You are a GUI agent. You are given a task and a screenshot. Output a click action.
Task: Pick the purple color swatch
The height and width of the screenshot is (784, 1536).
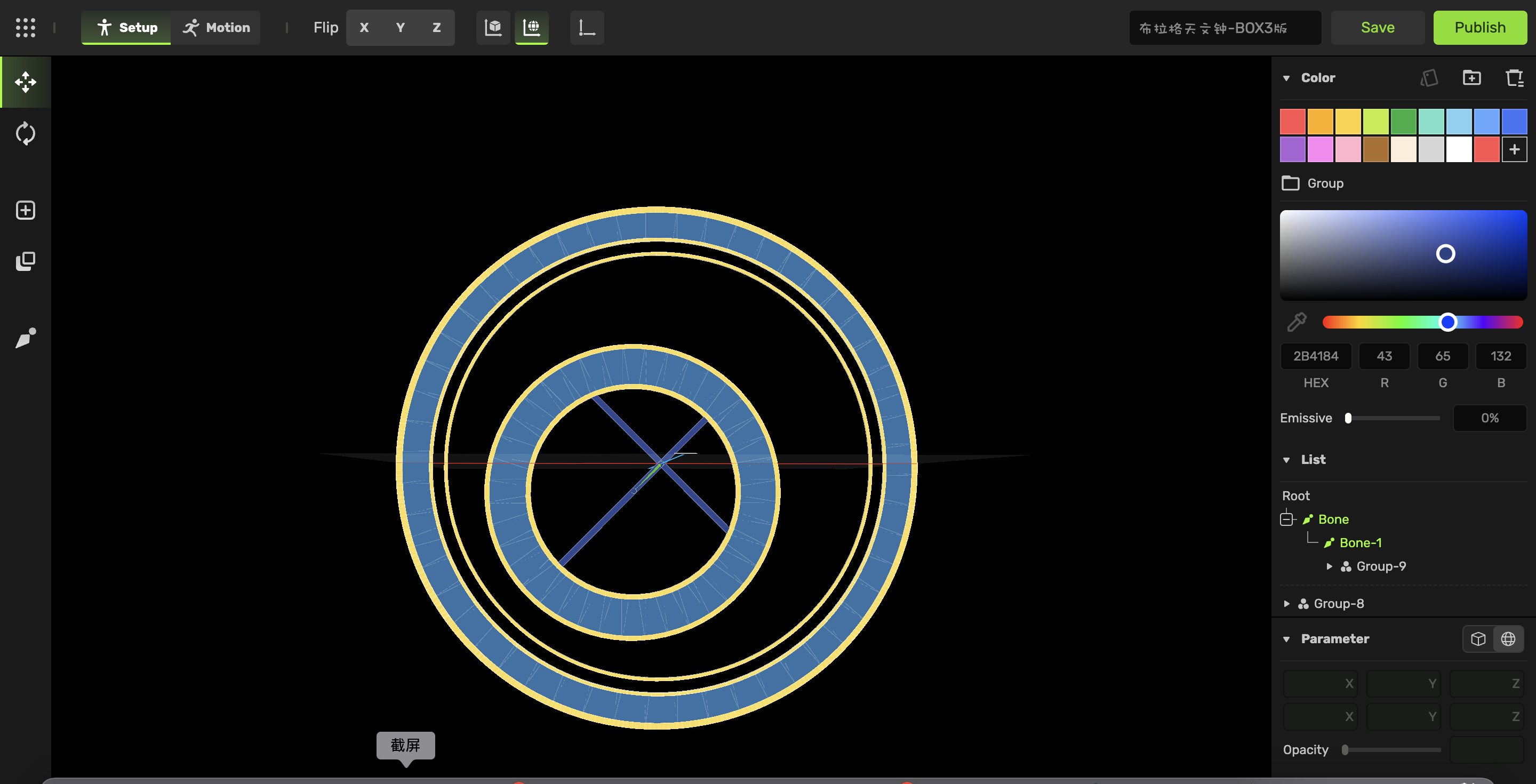1293,149
